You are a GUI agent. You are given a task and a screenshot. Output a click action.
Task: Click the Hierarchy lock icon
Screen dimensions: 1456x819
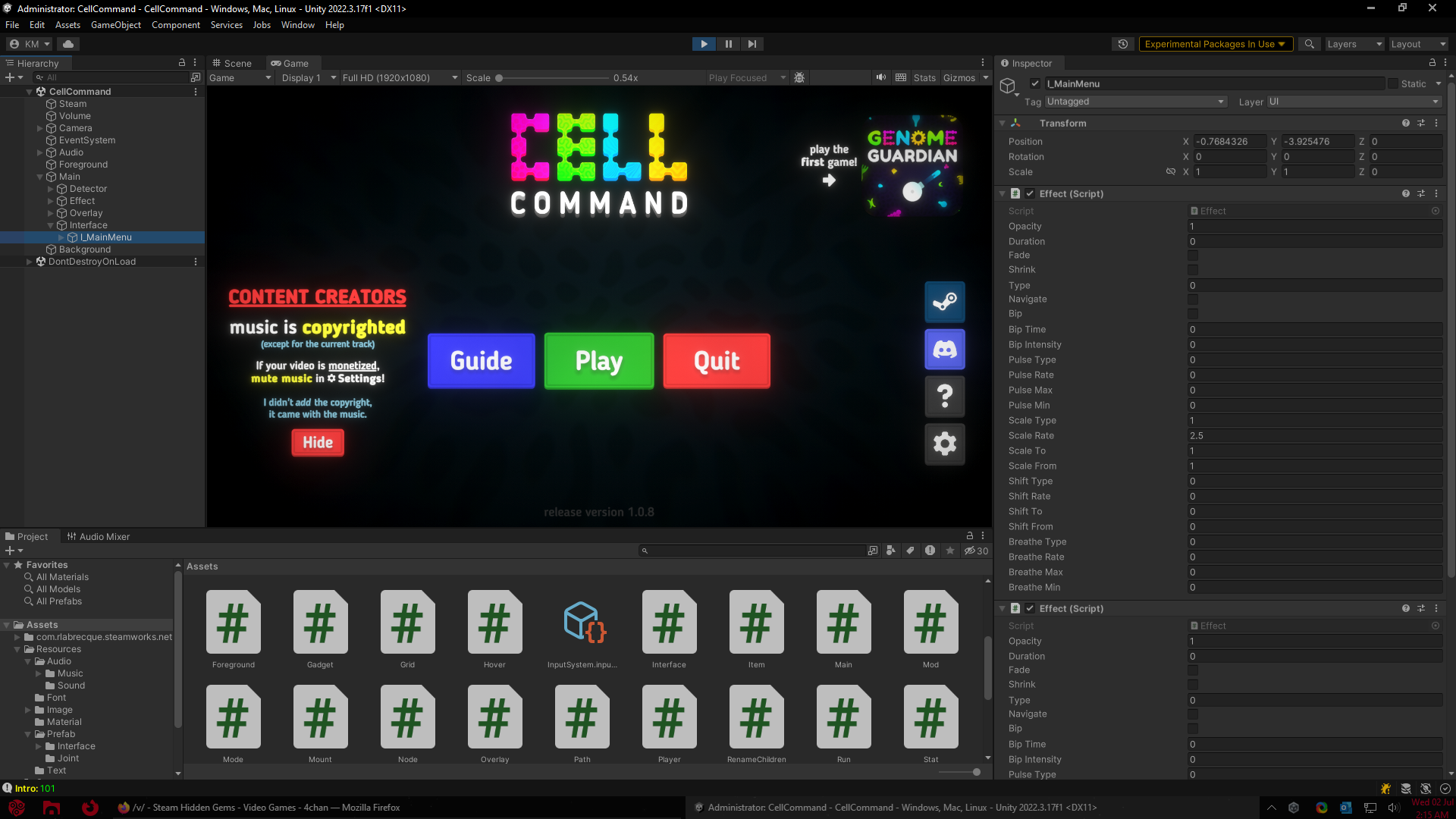pos(182,63)
